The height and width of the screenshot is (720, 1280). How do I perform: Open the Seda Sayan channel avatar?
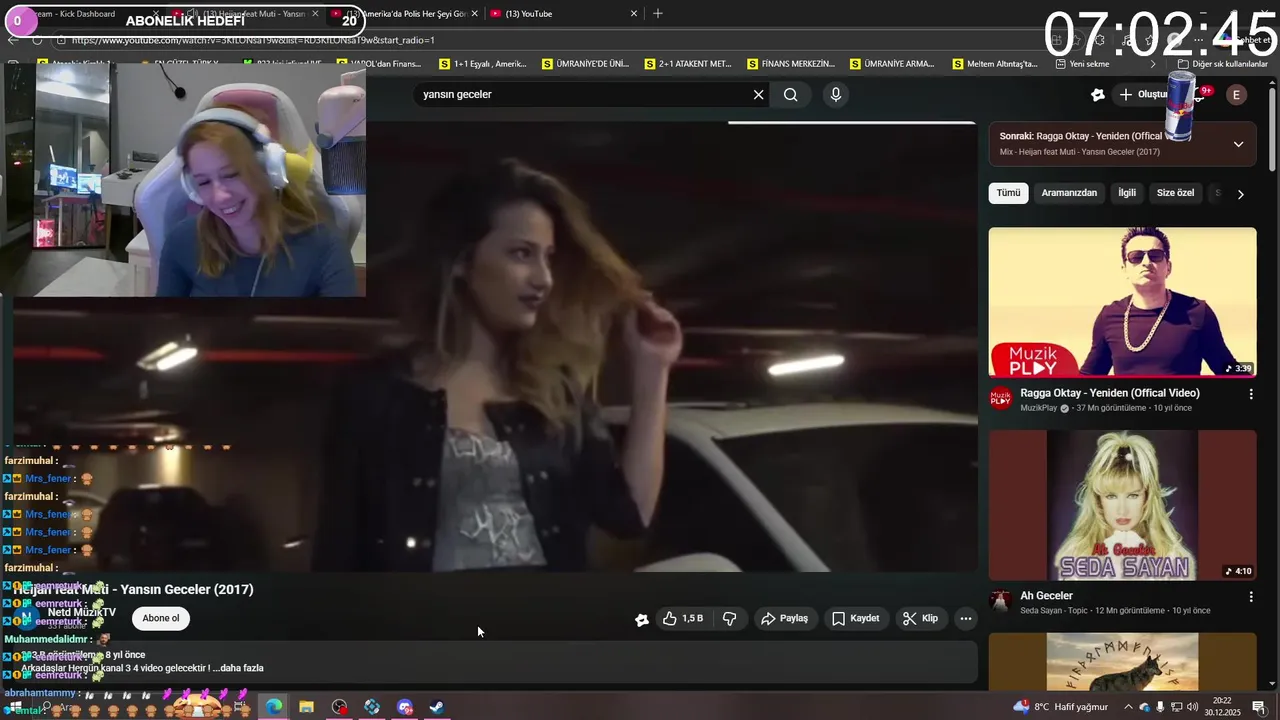click(x=1000, y=601)
